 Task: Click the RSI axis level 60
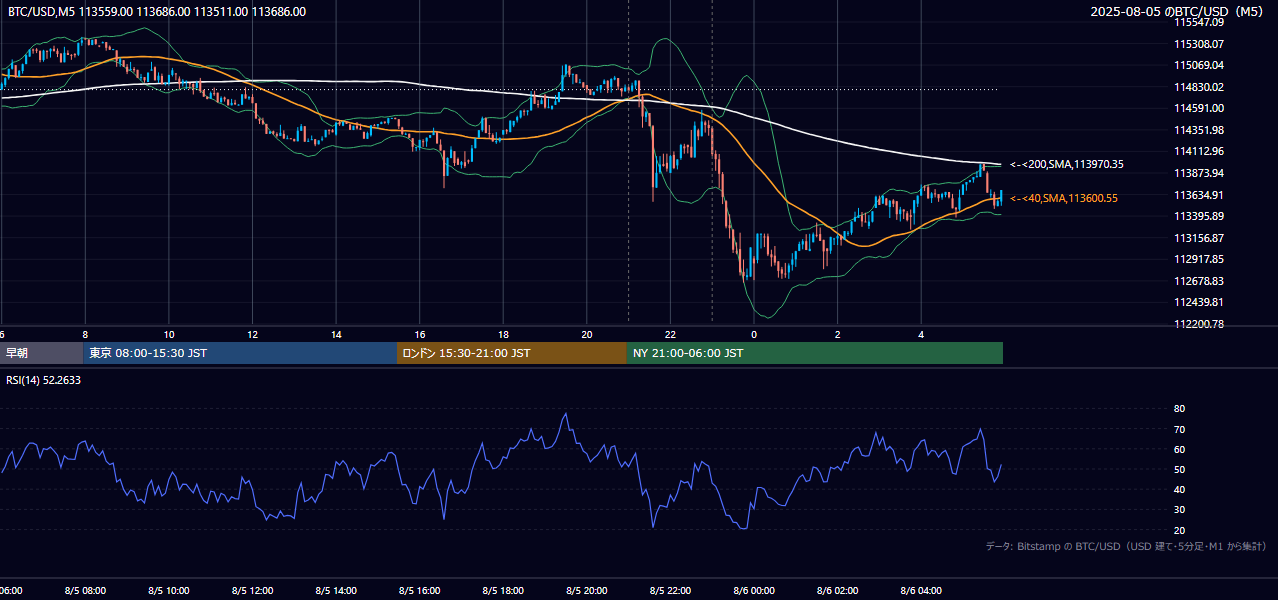point(1179,449)
